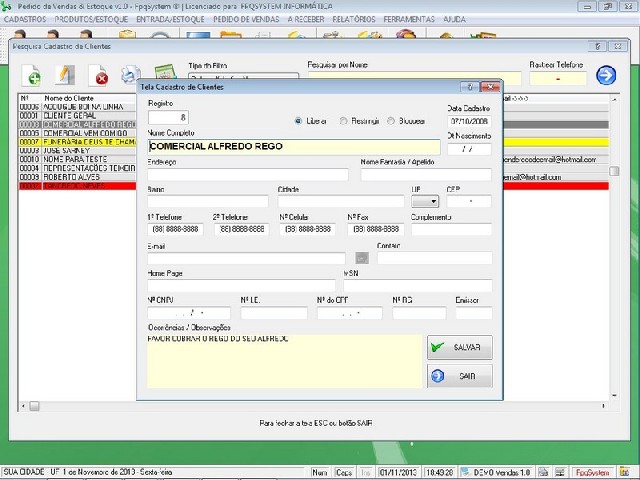Click the Data Cadastro date field
Image resolution: width=640 pixels, height=480 pixels.
(x=469, y=121)
